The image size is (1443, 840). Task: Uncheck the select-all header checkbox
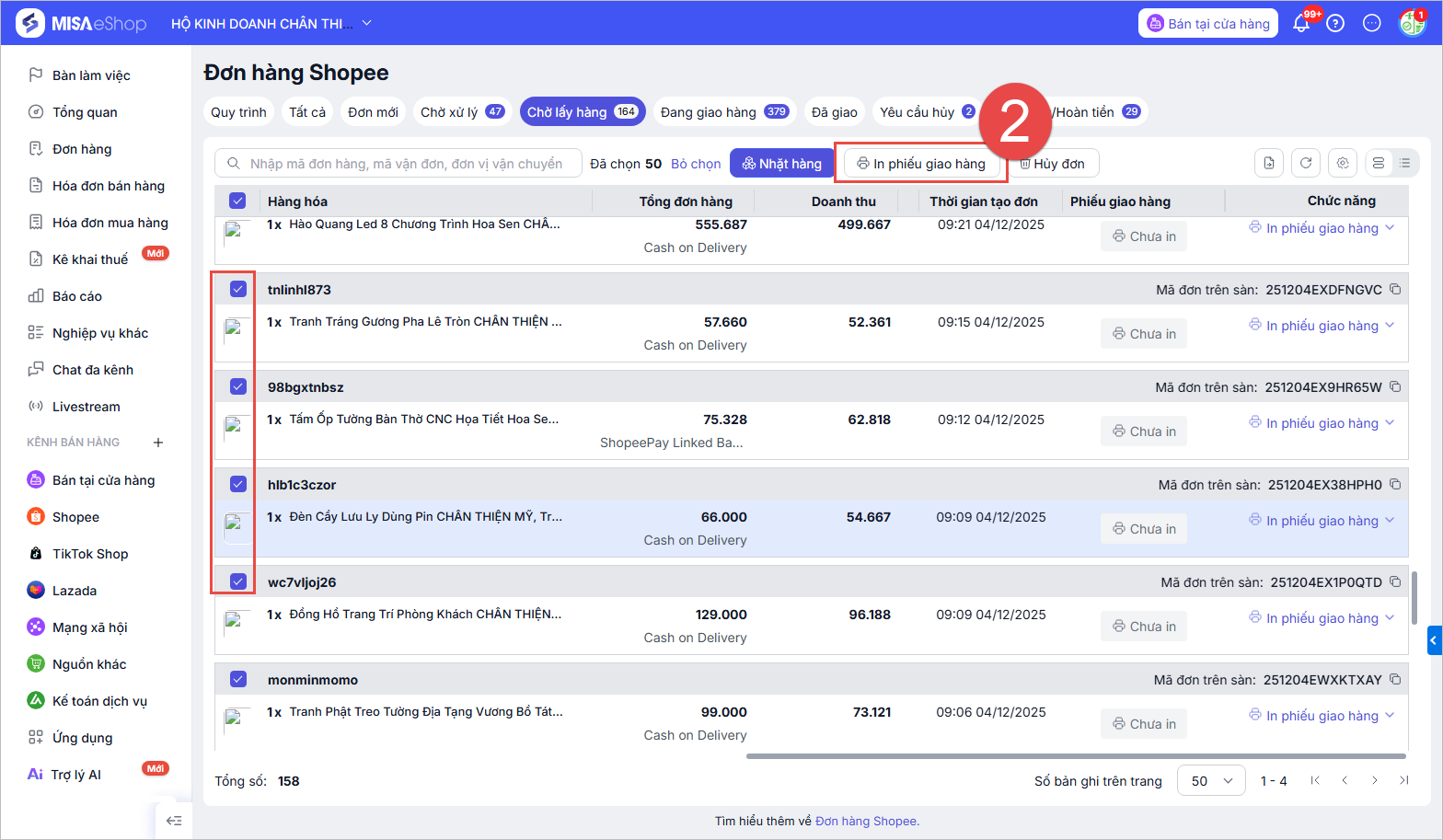(237, 201)
